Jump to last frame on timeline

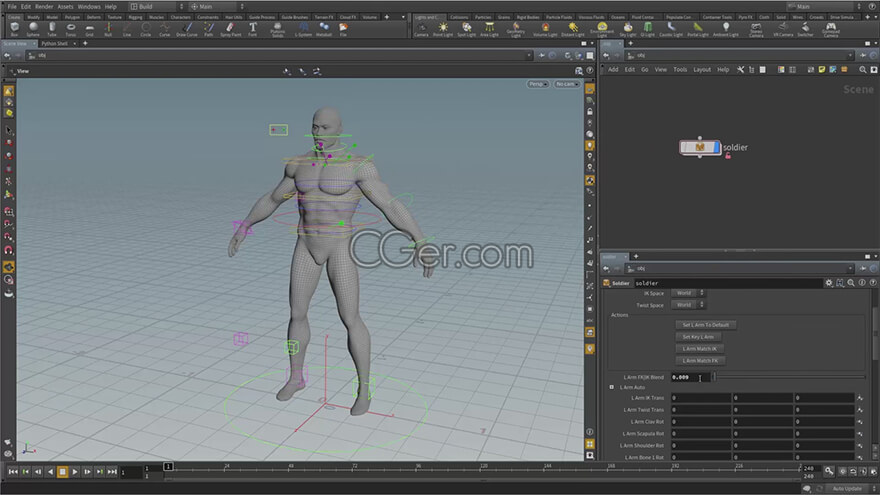click(x=112, y=472)
